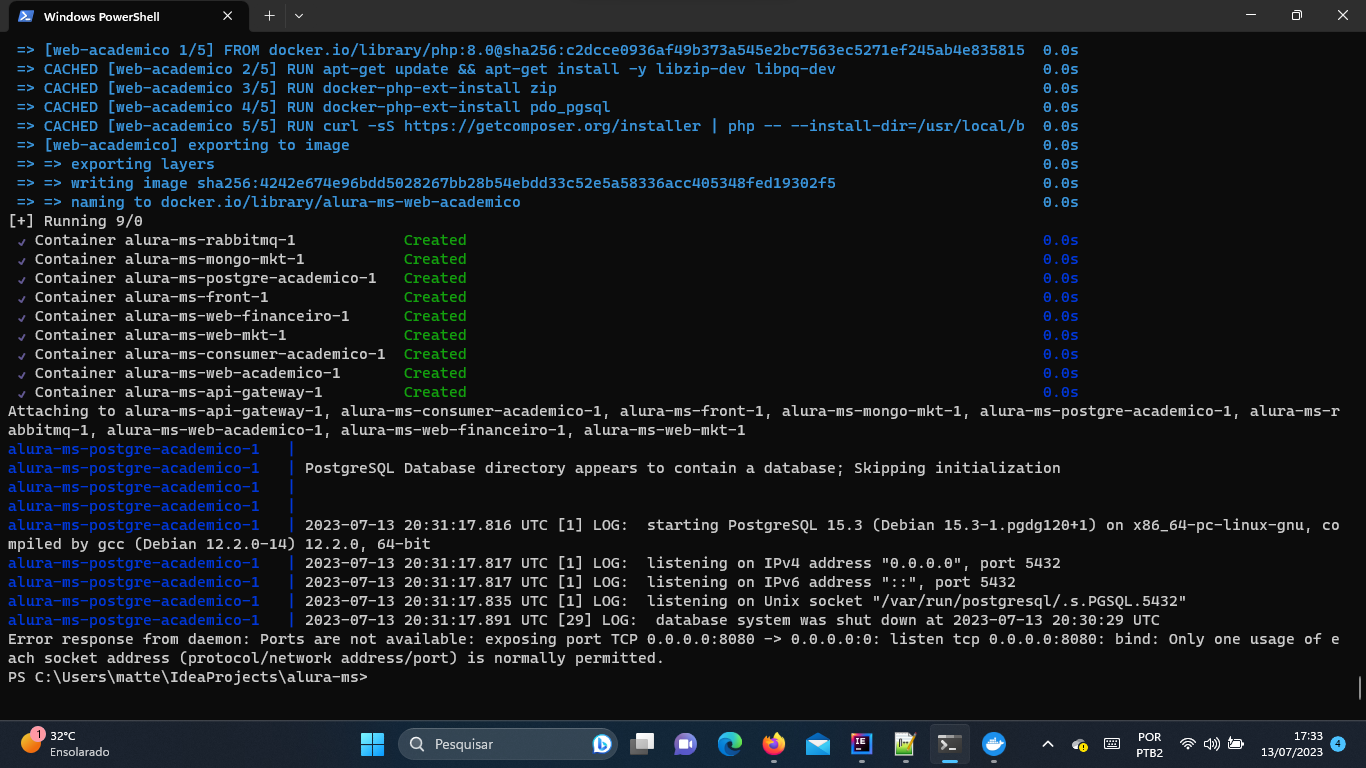Launch Microsoft Edge from taskbar
The image size is (1366, 768).
tap(730, 744)
